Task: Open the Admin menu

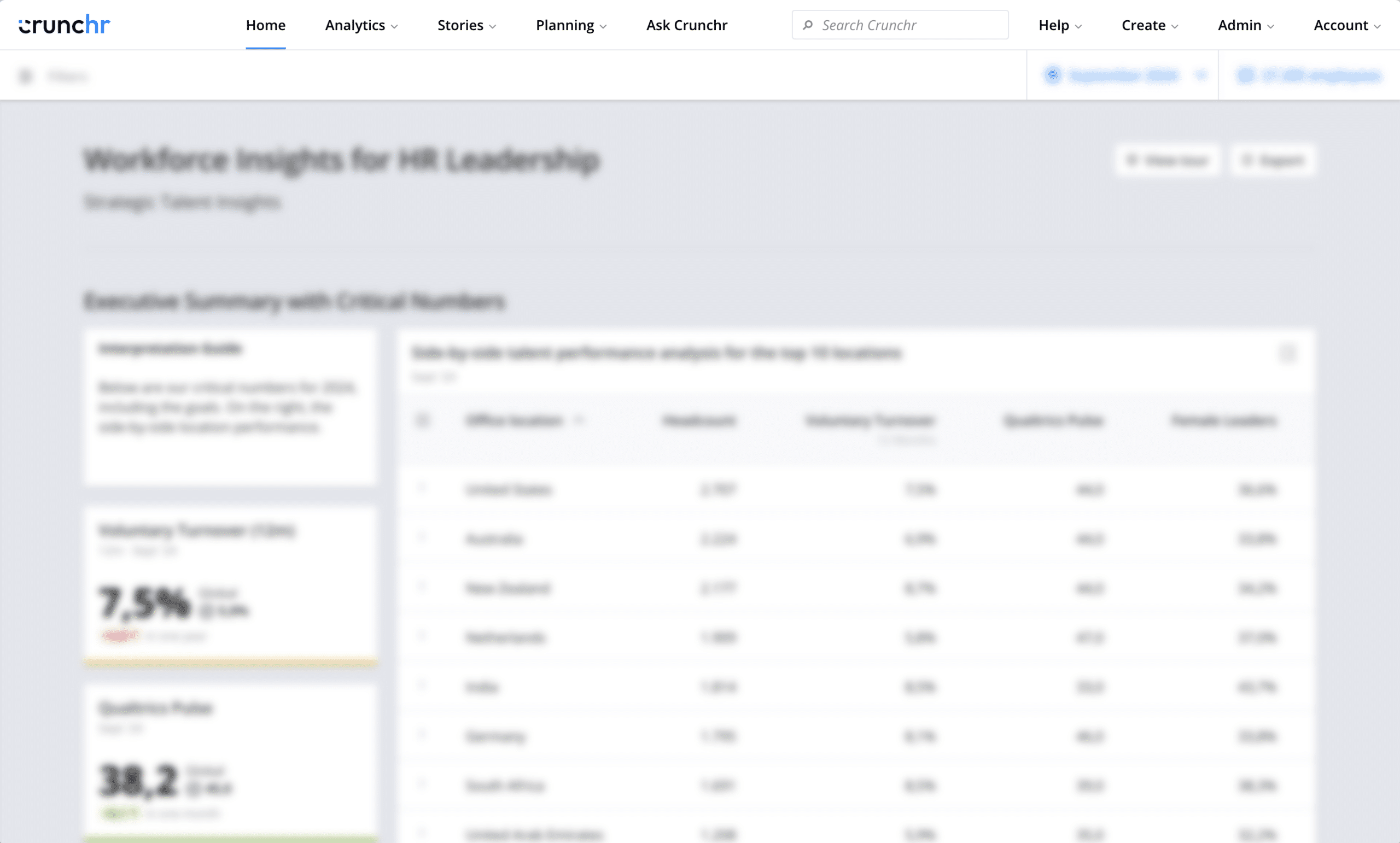Action: pos(1246,25)
